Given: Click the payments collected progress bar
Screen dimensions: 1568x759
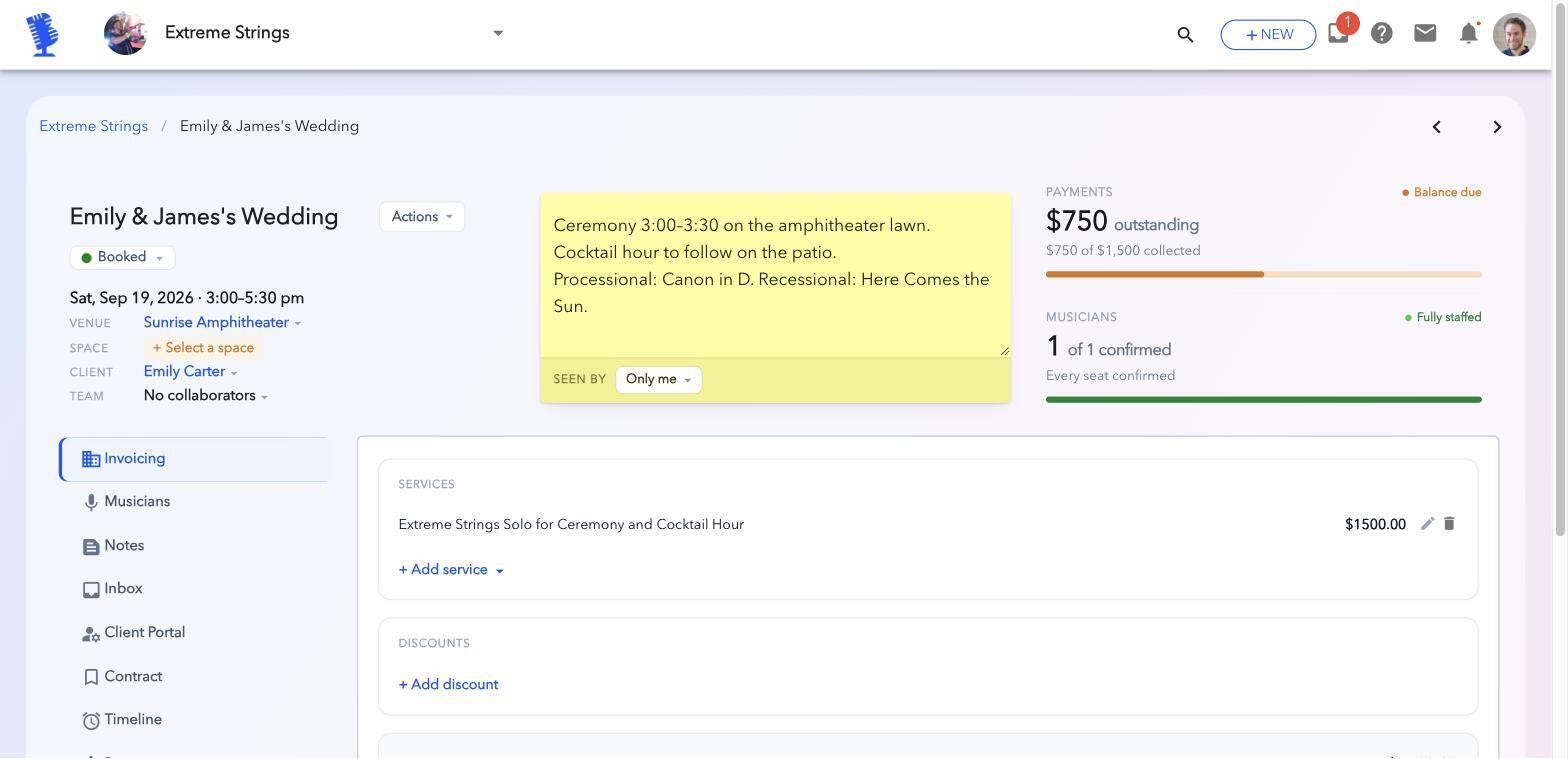Looking at the screenshot, I should (1264, 274).
